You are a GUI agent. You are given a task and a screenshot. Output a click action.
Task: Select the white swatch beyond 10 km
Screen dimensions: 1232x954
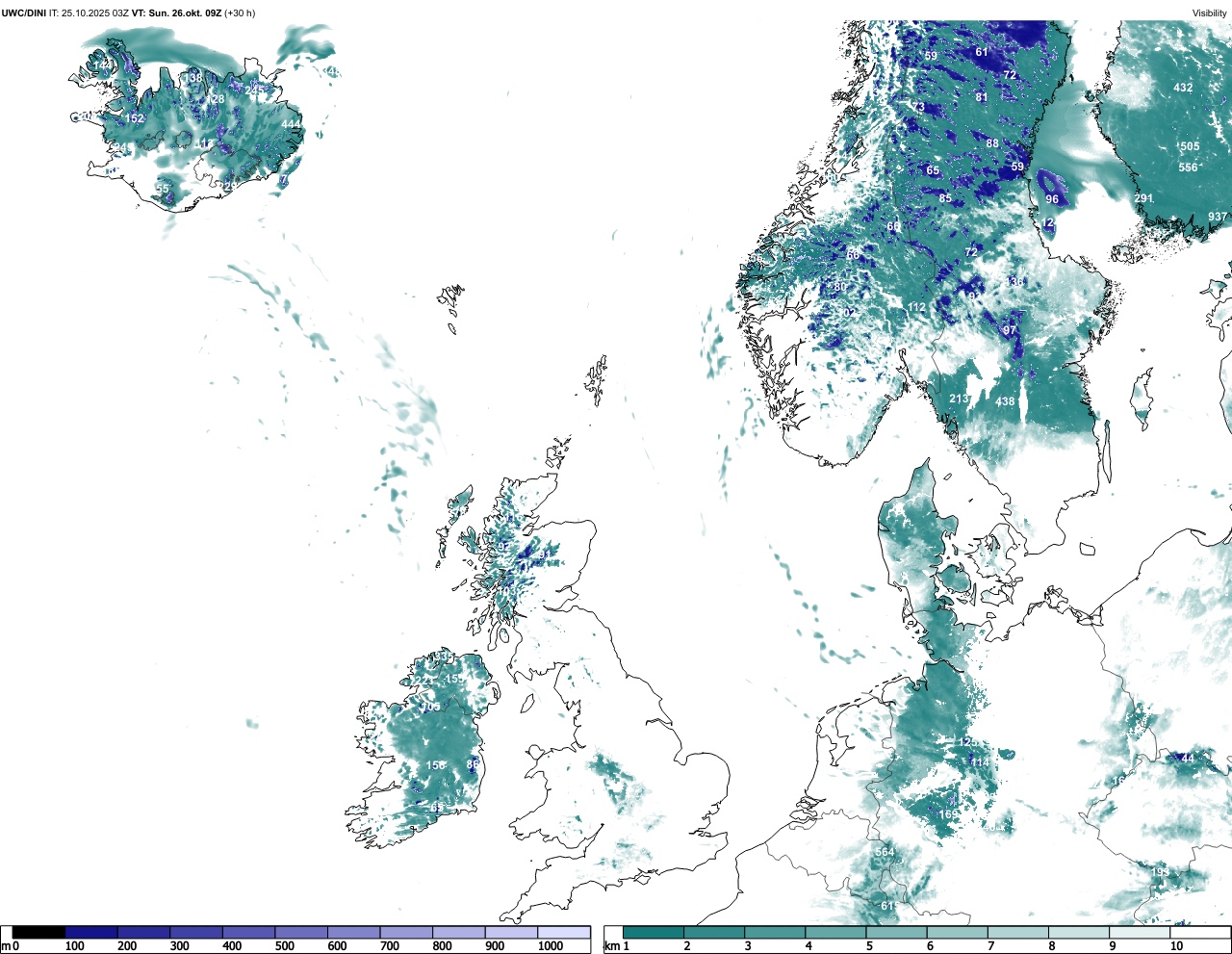(x=1199, y=932)
